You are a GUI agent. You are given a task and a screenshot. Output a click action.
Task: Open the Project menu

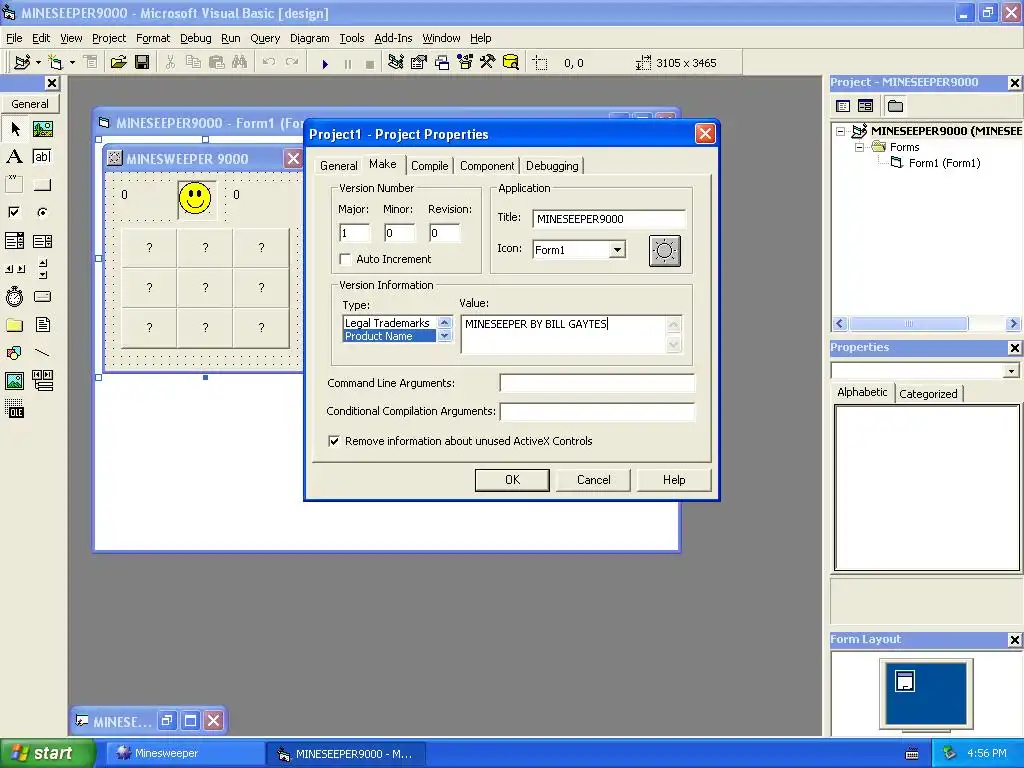[x=108, y=38]
